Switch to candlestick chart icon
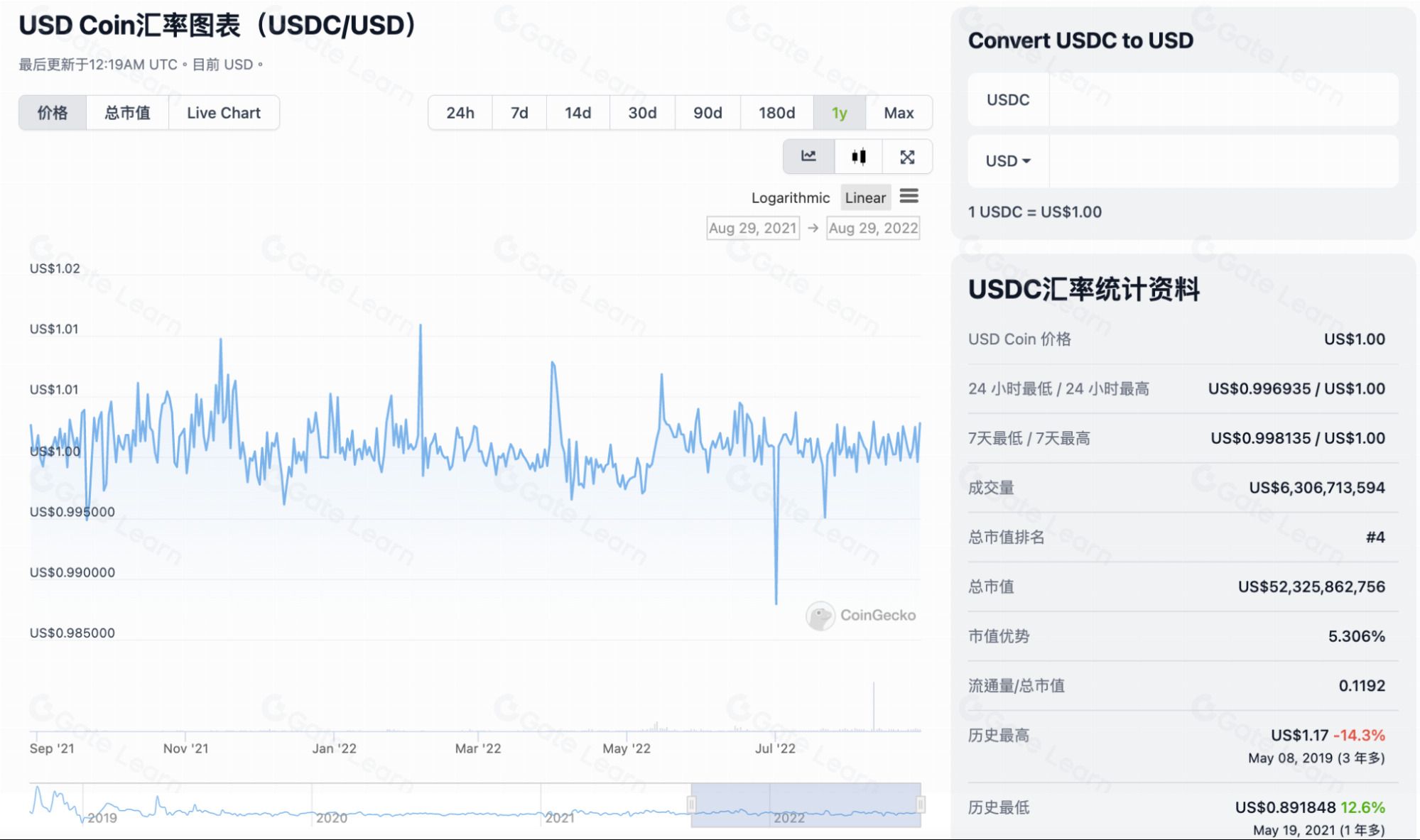 click(x=858, y=157)
